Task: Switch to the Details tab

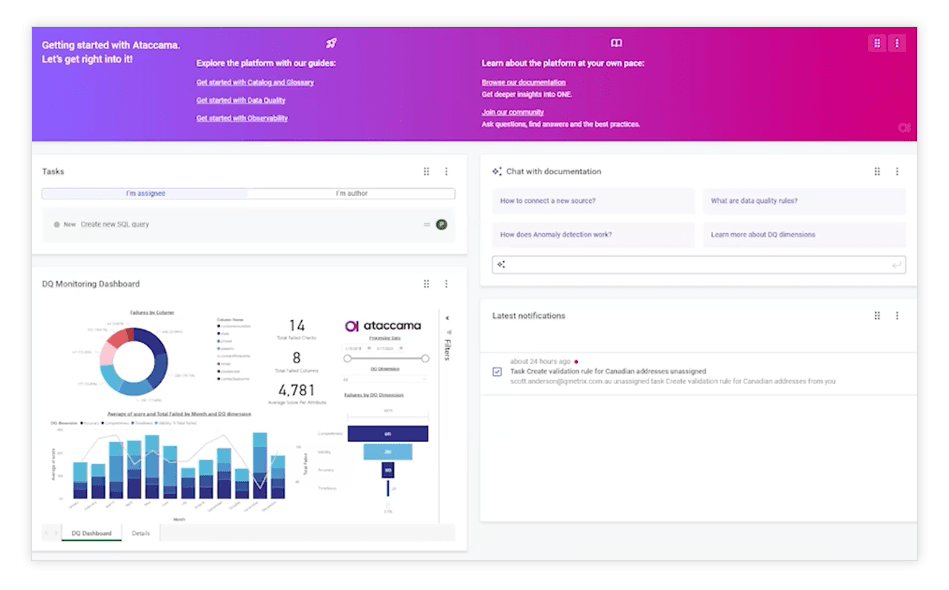Action: click(x=141, y=533)
